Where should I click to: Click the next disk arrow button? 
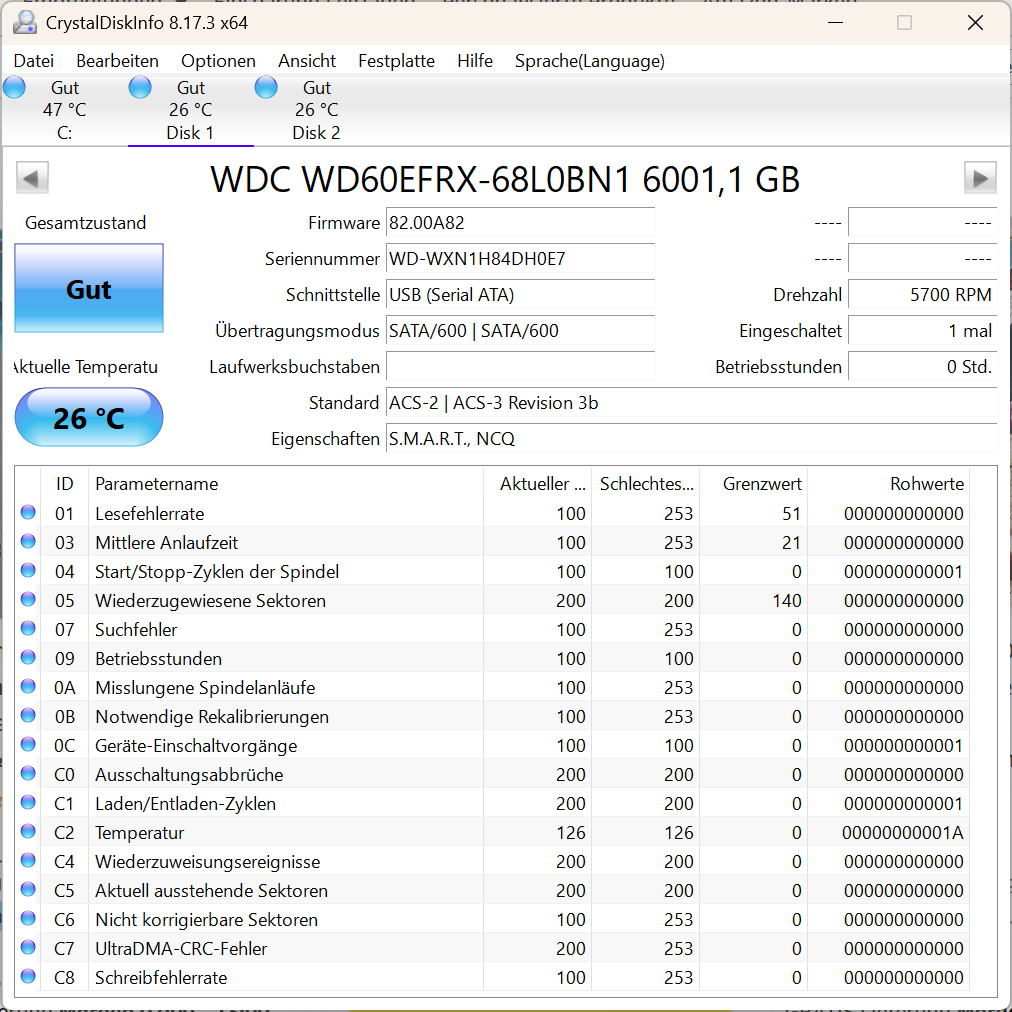click(x=980, y=177)
